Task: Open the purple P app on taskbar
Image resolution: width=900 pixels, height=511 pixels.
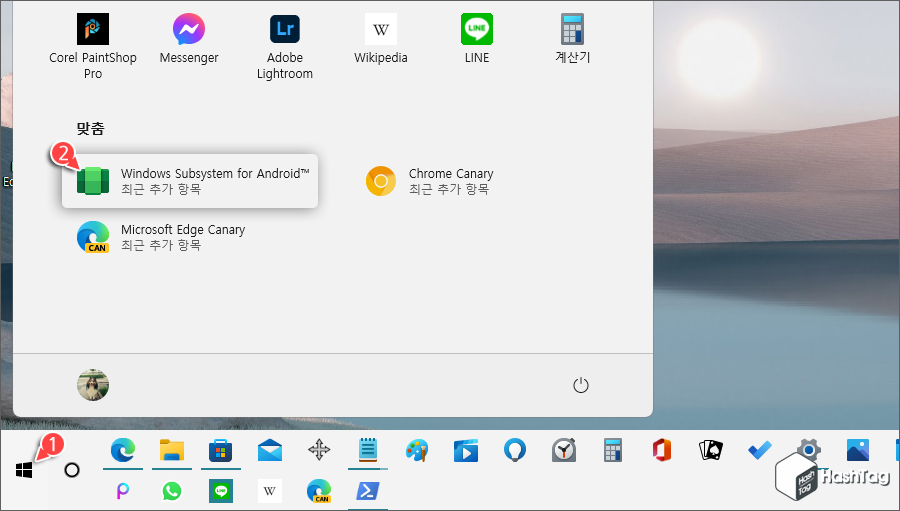Action: 123,491
